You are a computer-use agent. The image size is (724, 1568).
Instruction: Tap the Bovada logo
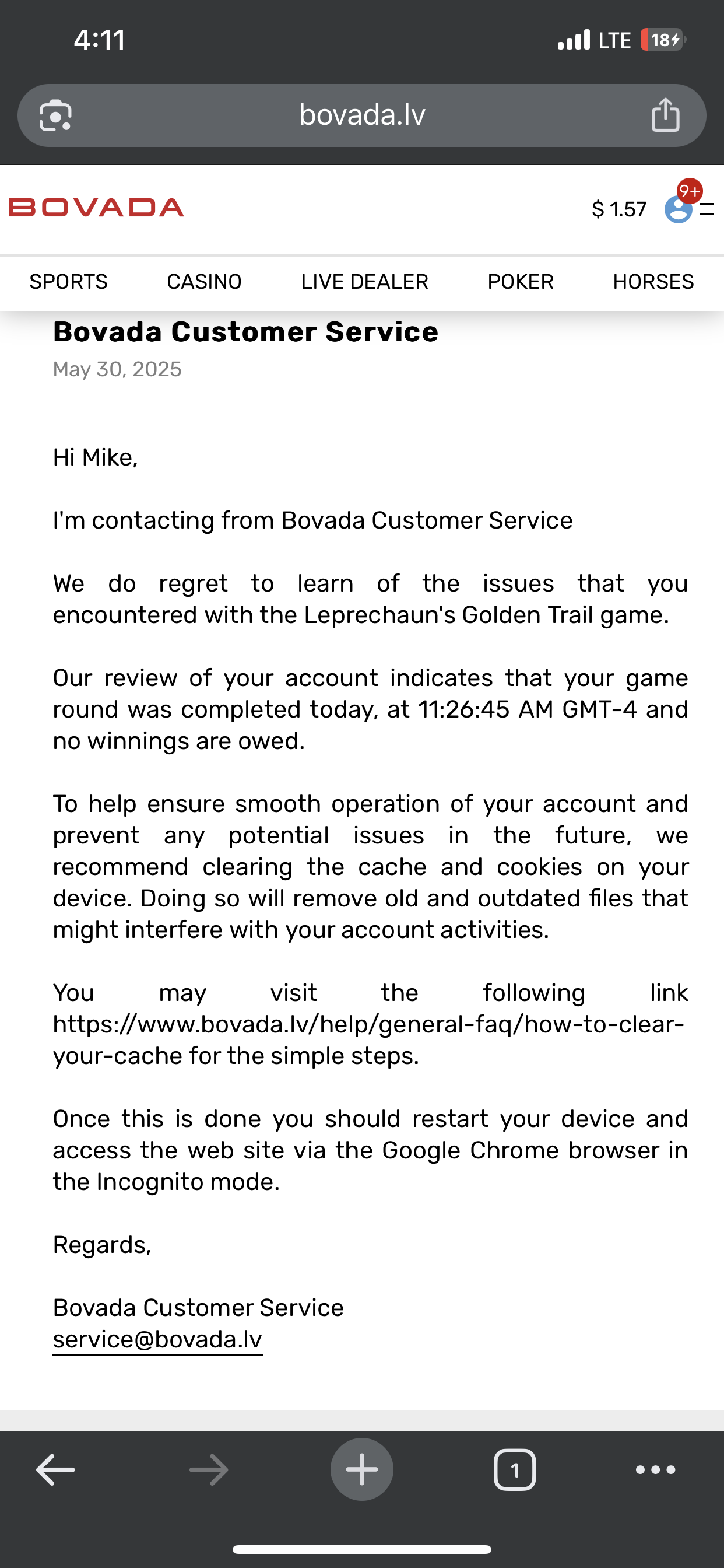coord(96,208)
